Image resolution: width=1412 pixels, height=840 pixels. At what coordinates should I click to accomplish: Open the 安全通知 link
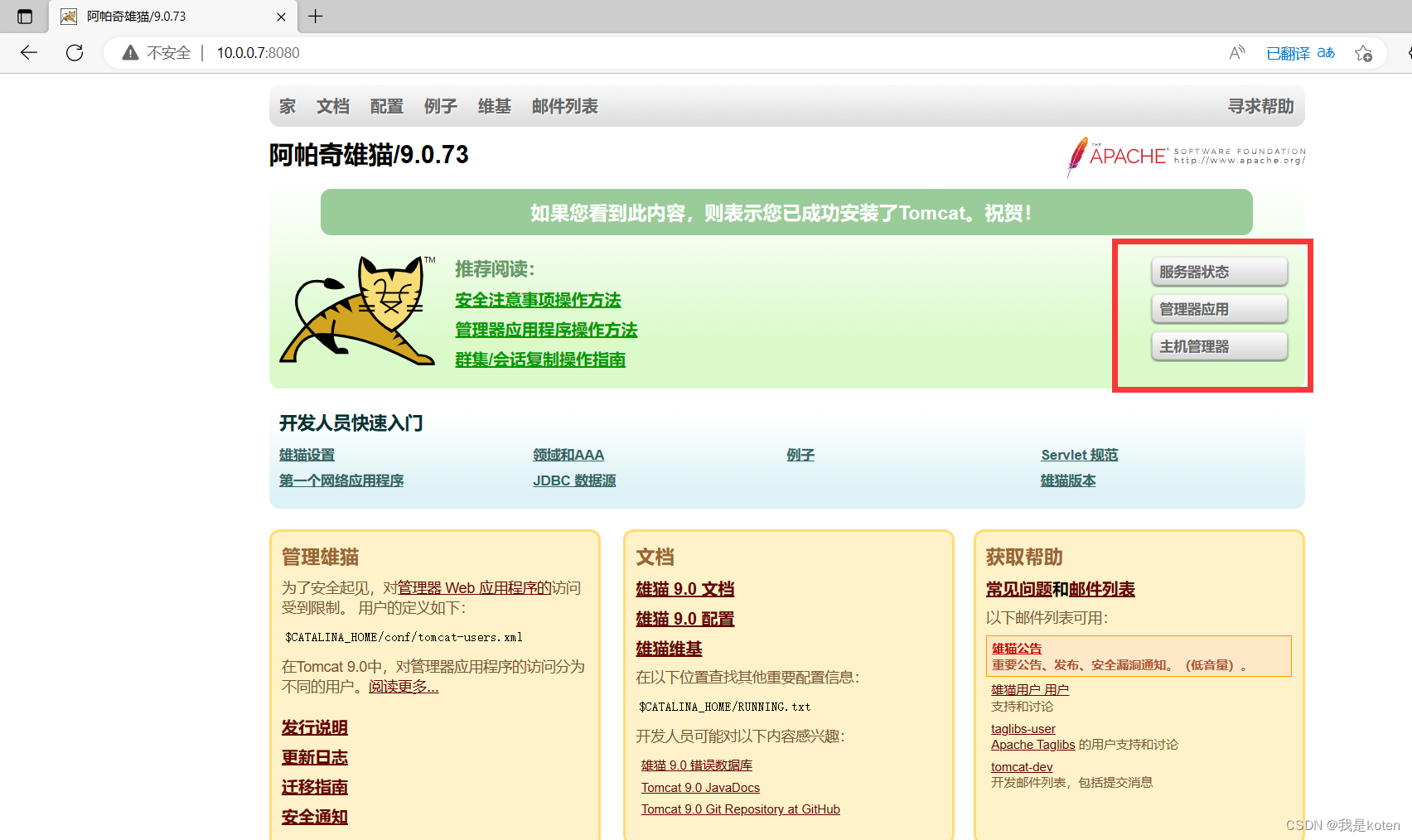tap(315, 817)
